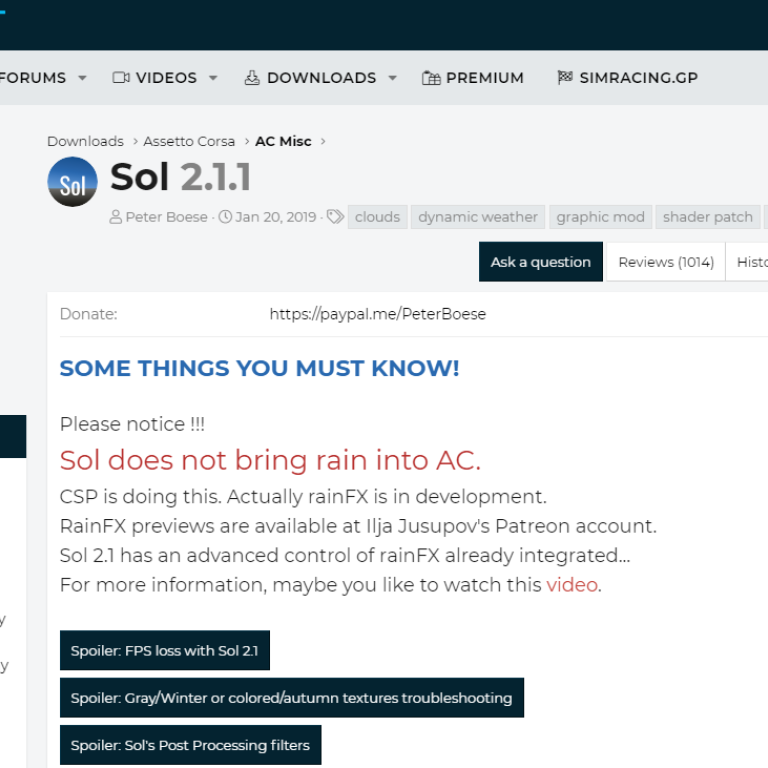Open the PayPal donate link
This screenshot has width=768, height=768.
point(378,314)
